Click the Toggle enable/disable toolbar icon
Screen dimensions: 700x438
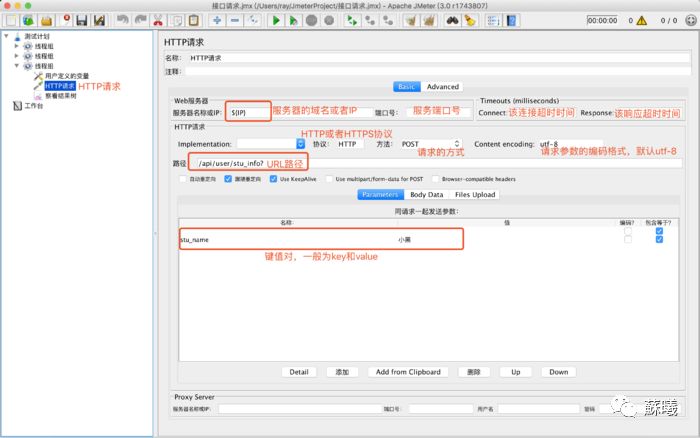pyautogui.click(x=253, y=21)
